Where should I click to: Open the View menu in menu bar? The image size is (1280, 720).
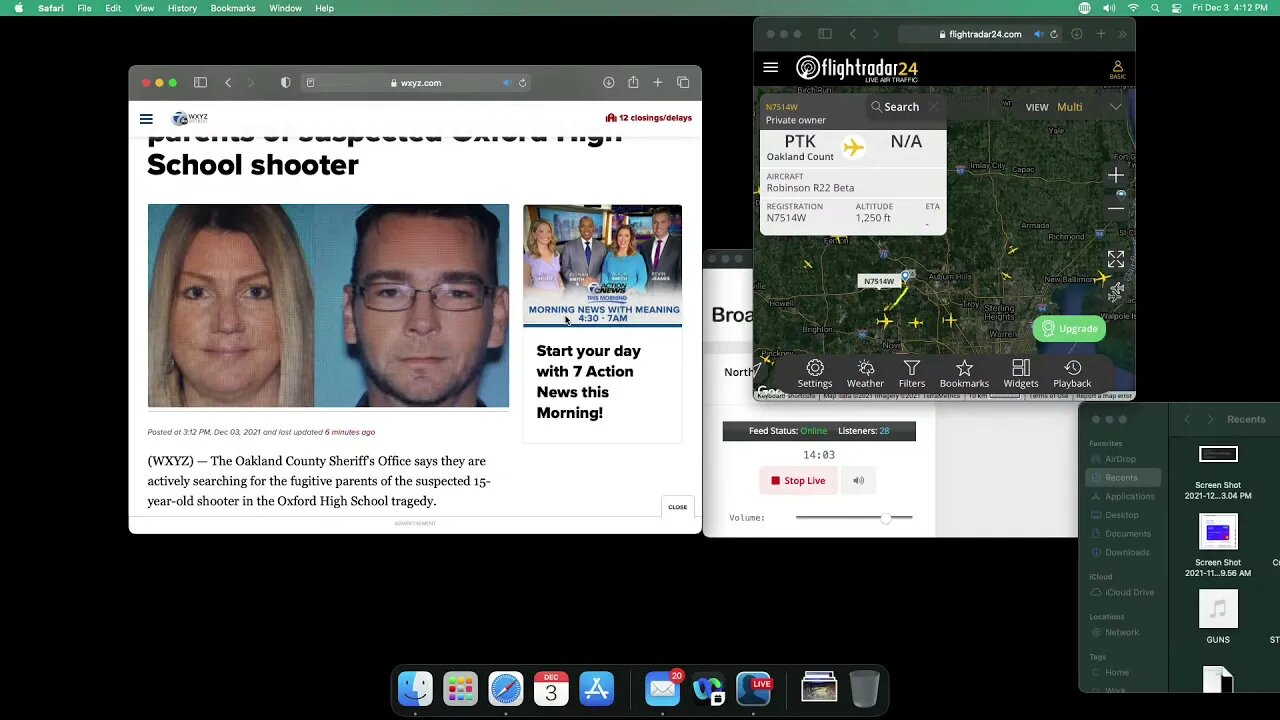tap(144, 8)
